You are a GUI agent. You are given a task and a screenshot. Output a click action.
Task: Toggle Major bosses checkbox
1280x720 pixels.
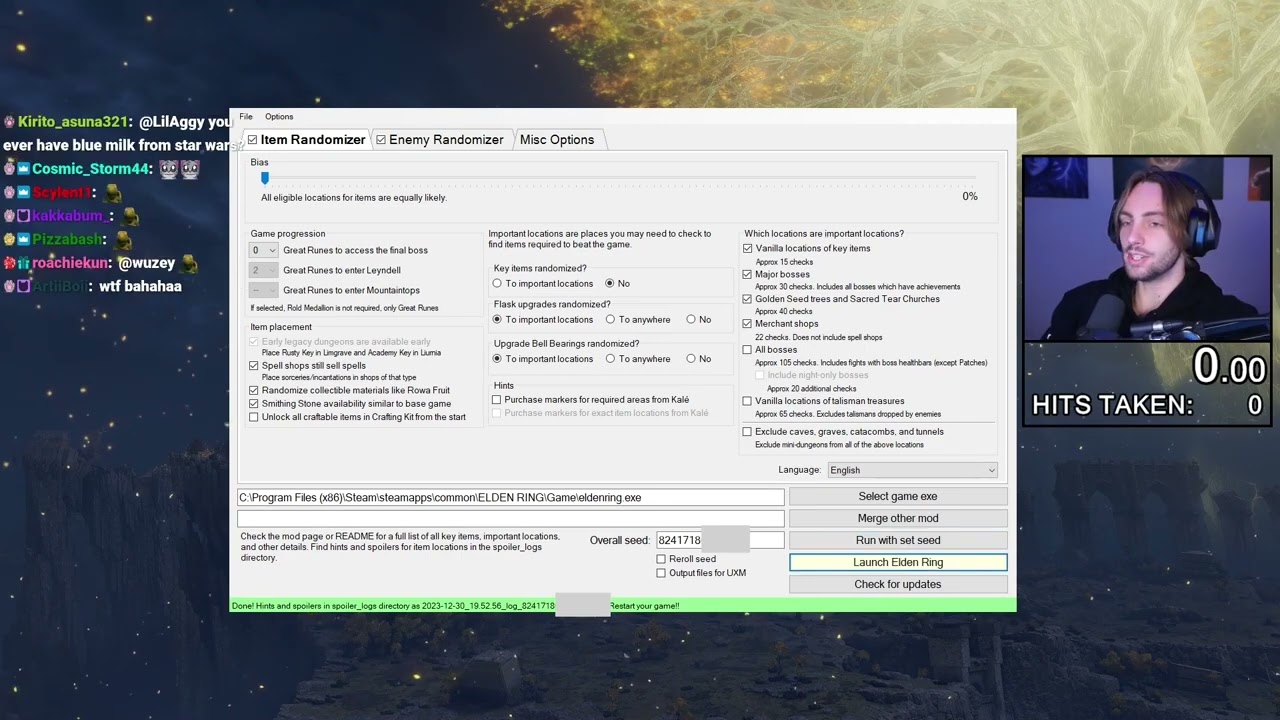tap(747, 274)
